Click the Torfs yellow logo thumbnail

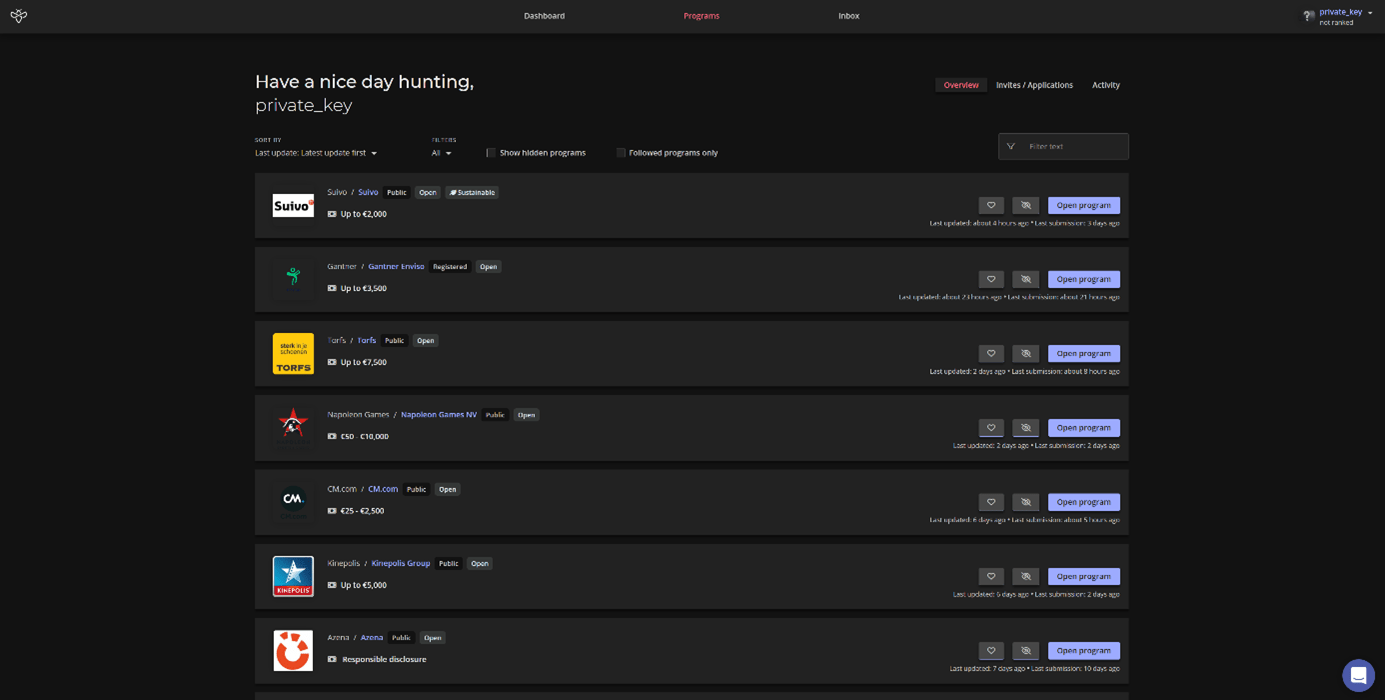pyautogui.click(x=293, y=354)
